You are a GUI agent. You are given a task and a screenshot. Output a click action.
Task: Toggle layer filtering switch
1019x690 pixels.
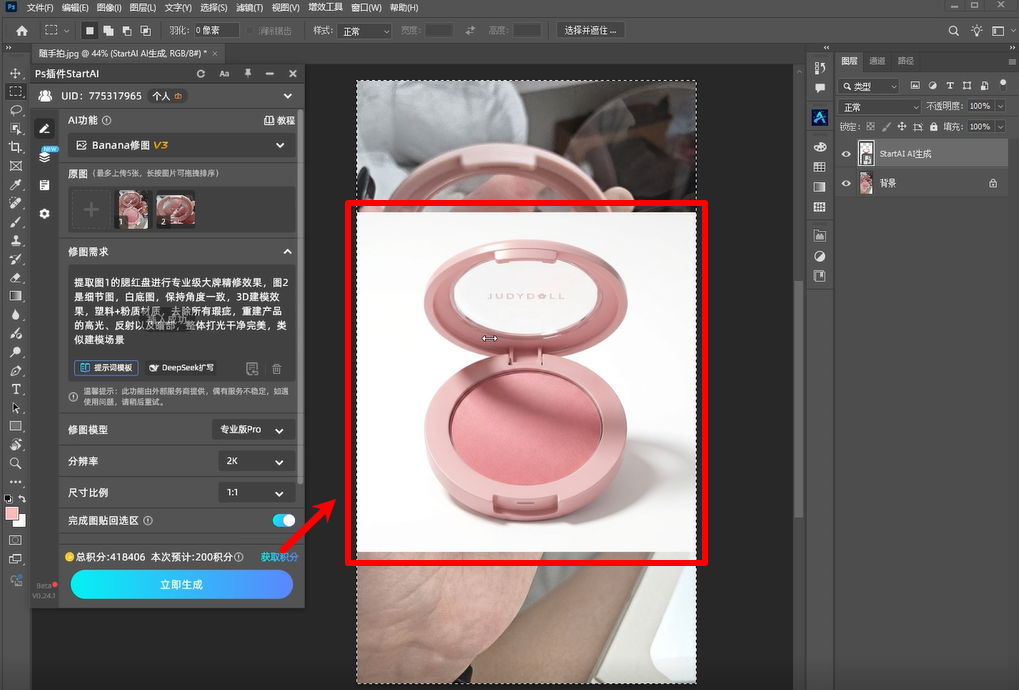coord(1003,84)
